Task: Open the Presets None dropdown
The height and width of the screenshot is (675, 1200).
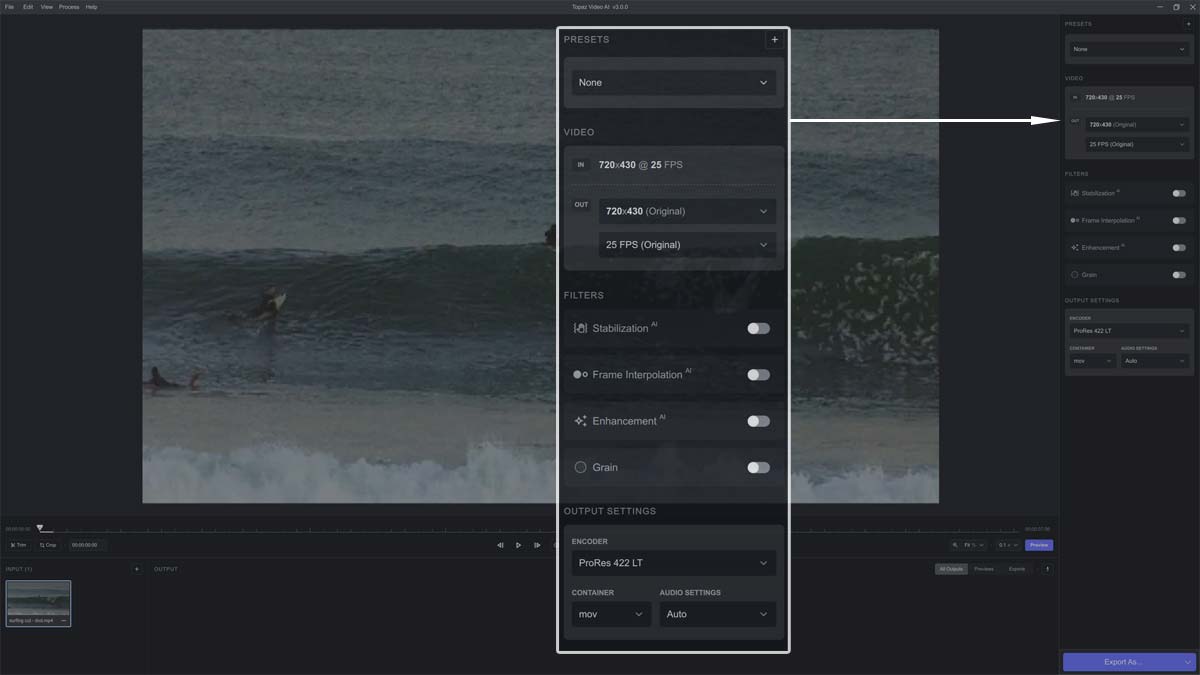Action: click(673, 82)
